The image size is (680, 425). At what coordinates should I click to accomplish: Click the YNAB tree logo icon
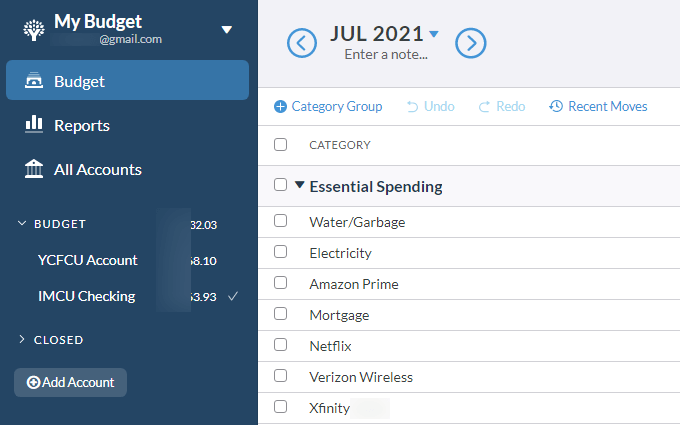tap(34, 29)
